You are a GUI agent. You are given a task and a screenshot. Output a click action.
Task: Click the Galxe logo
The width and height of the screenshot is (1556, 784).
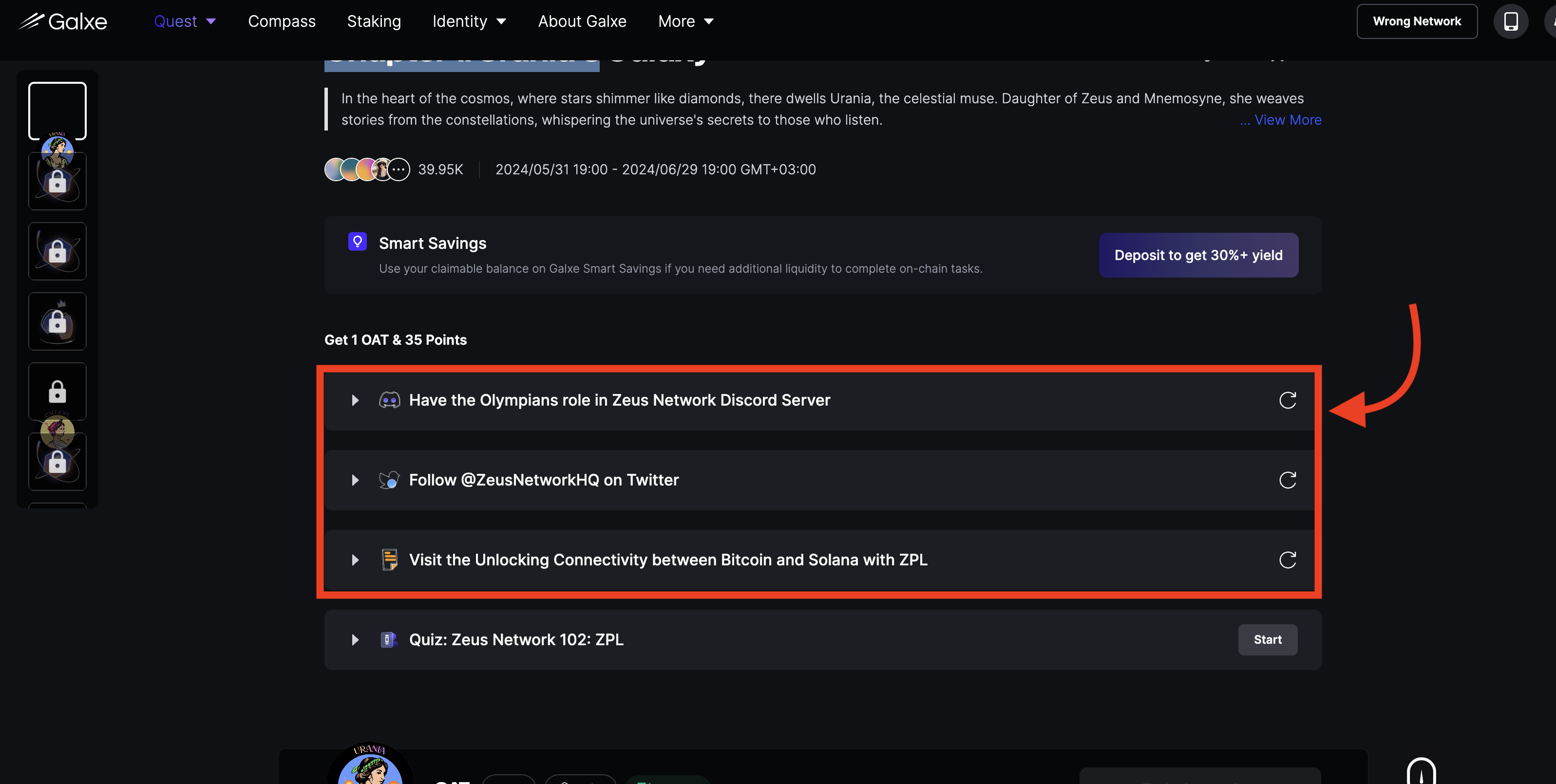pyautogui.click(x=63, y=21)
